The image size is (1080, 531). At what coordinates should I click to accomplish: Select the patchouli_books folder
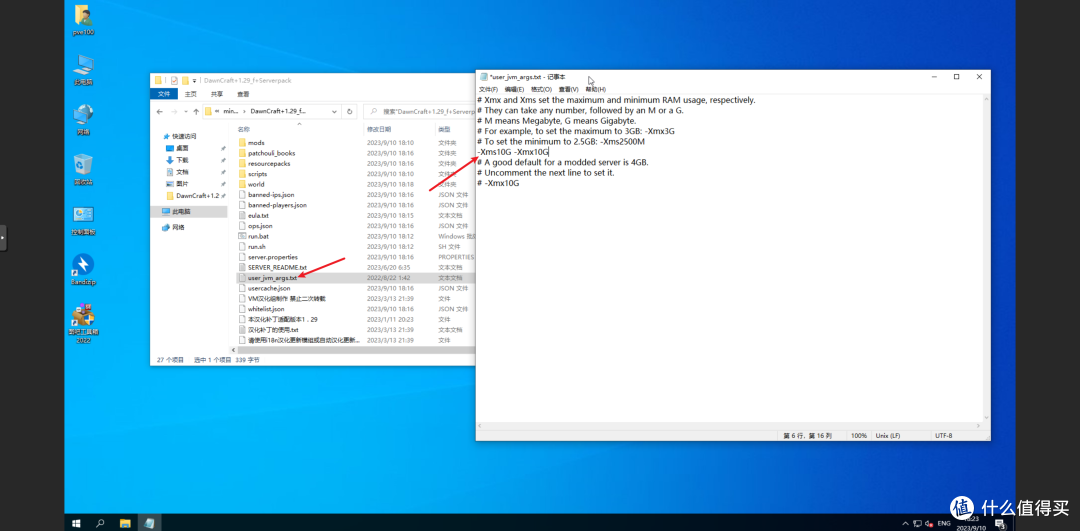(x=271, y=153)
